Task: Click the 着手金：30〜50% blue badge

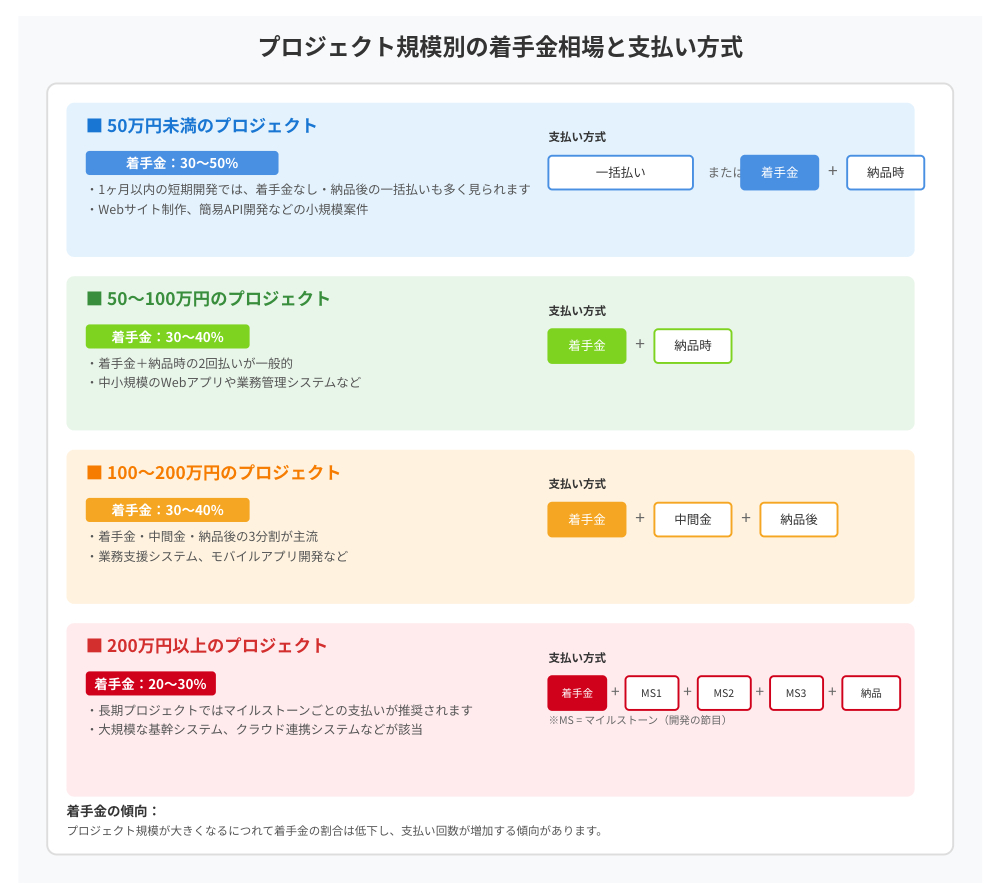Action: [x=182, y=163]
